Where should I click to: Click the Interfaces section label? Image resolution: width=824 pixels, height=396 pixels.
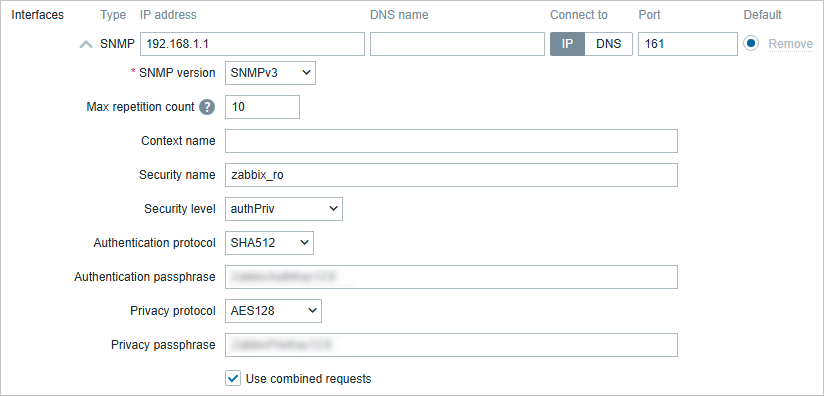[37, 15]
